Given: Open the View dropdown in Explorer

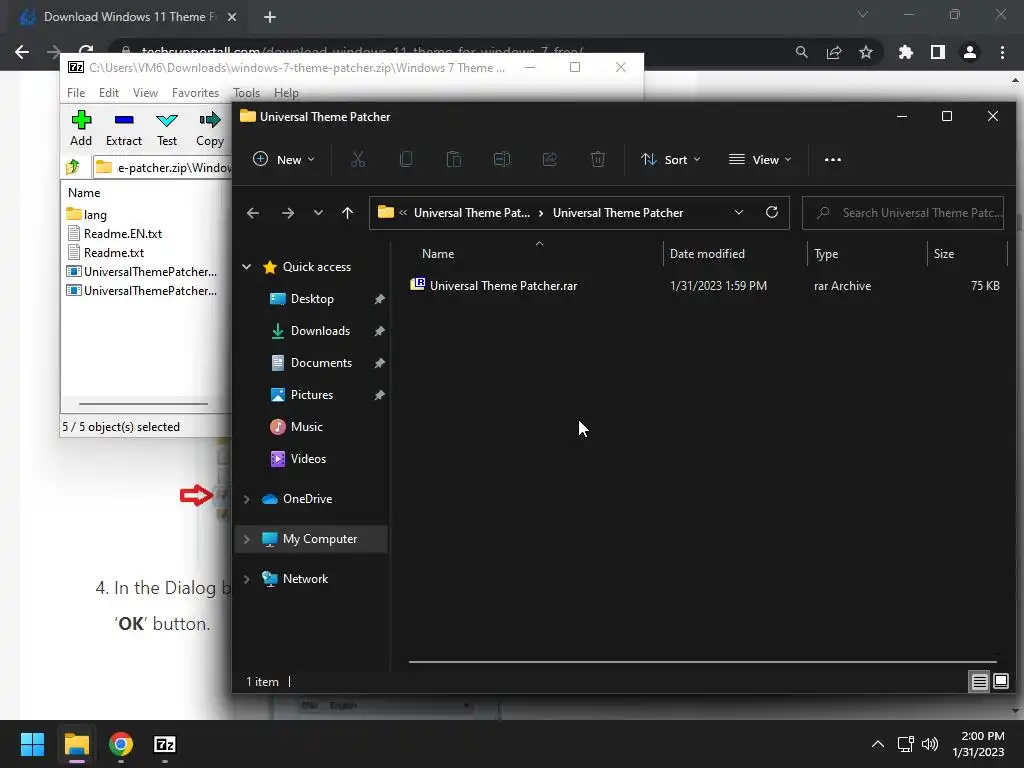Looking at the screenshot, I should pos(760,159).
